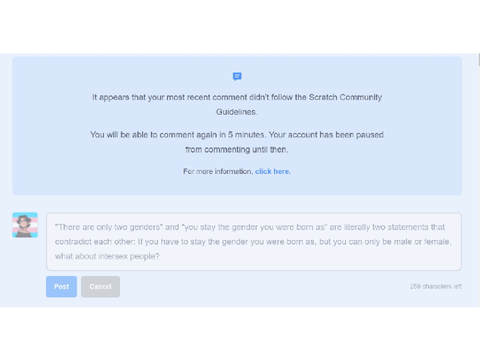Place cursor at 'what about intersex people?'
Image resolution: width=480 pixels, height=360 pixels.
tap(107, 256)
